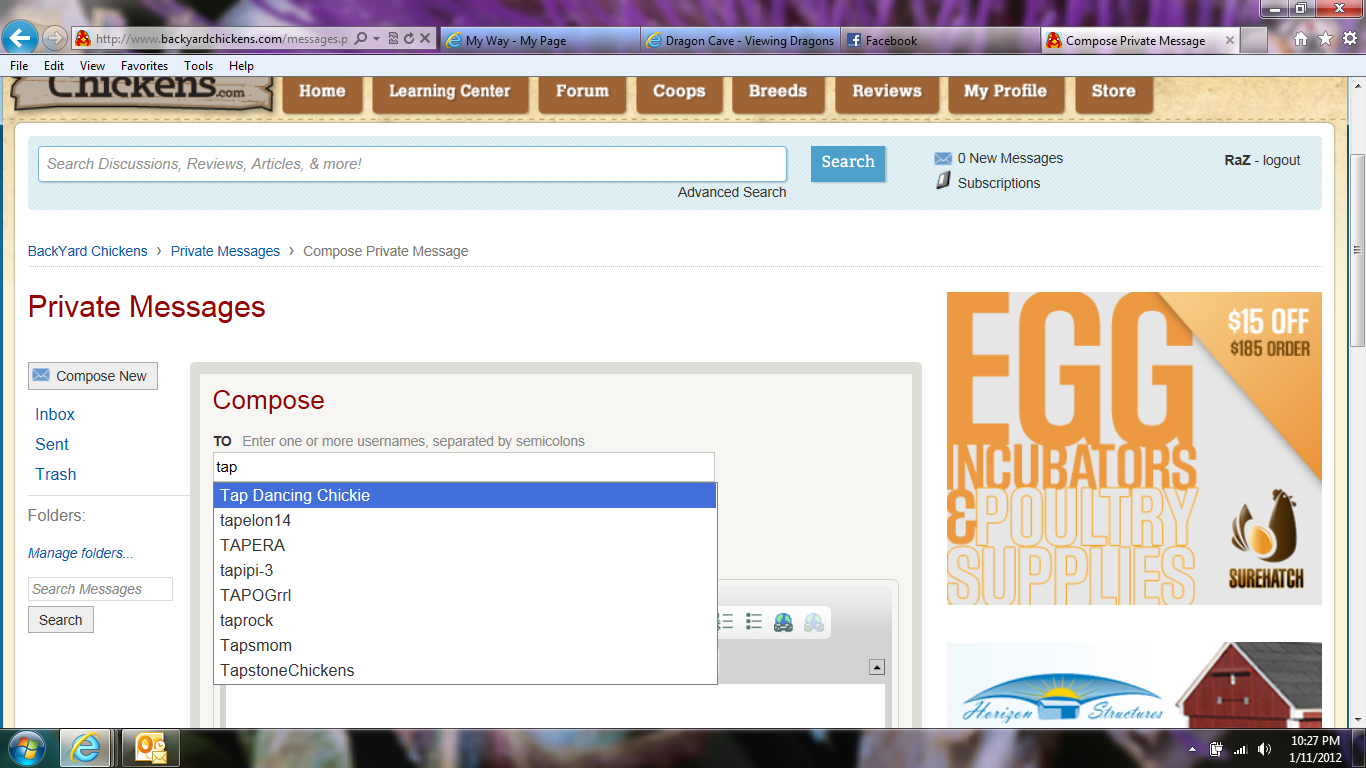Open the Inbox folder link
The height and width of the screenshot is (768, 1366).
point(55,415)
